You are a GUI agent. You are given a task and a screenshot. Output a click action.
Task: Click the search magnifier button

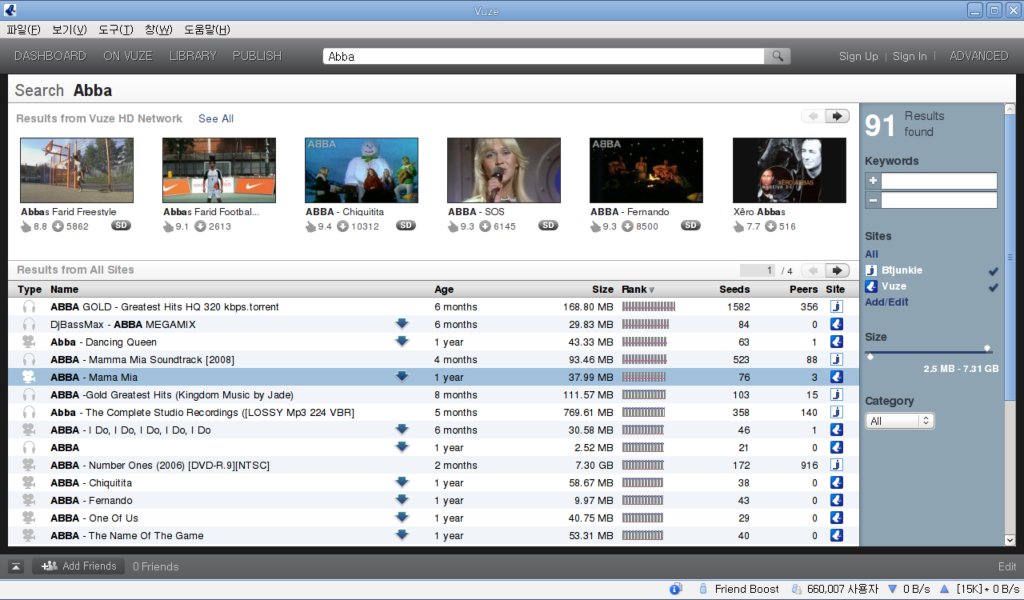tap(777, 56)
